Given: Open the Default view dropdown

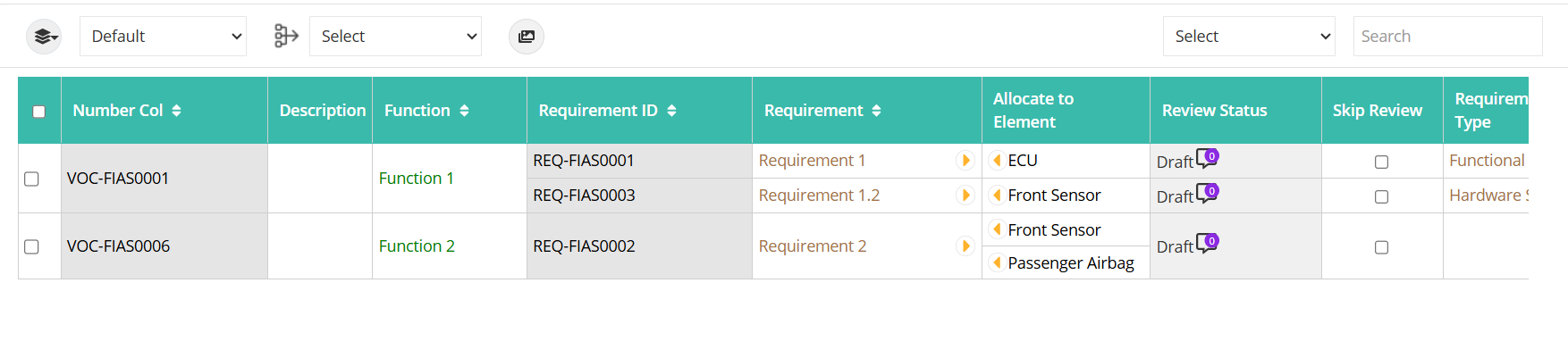Looking at the screenshot, I should 163,37.
